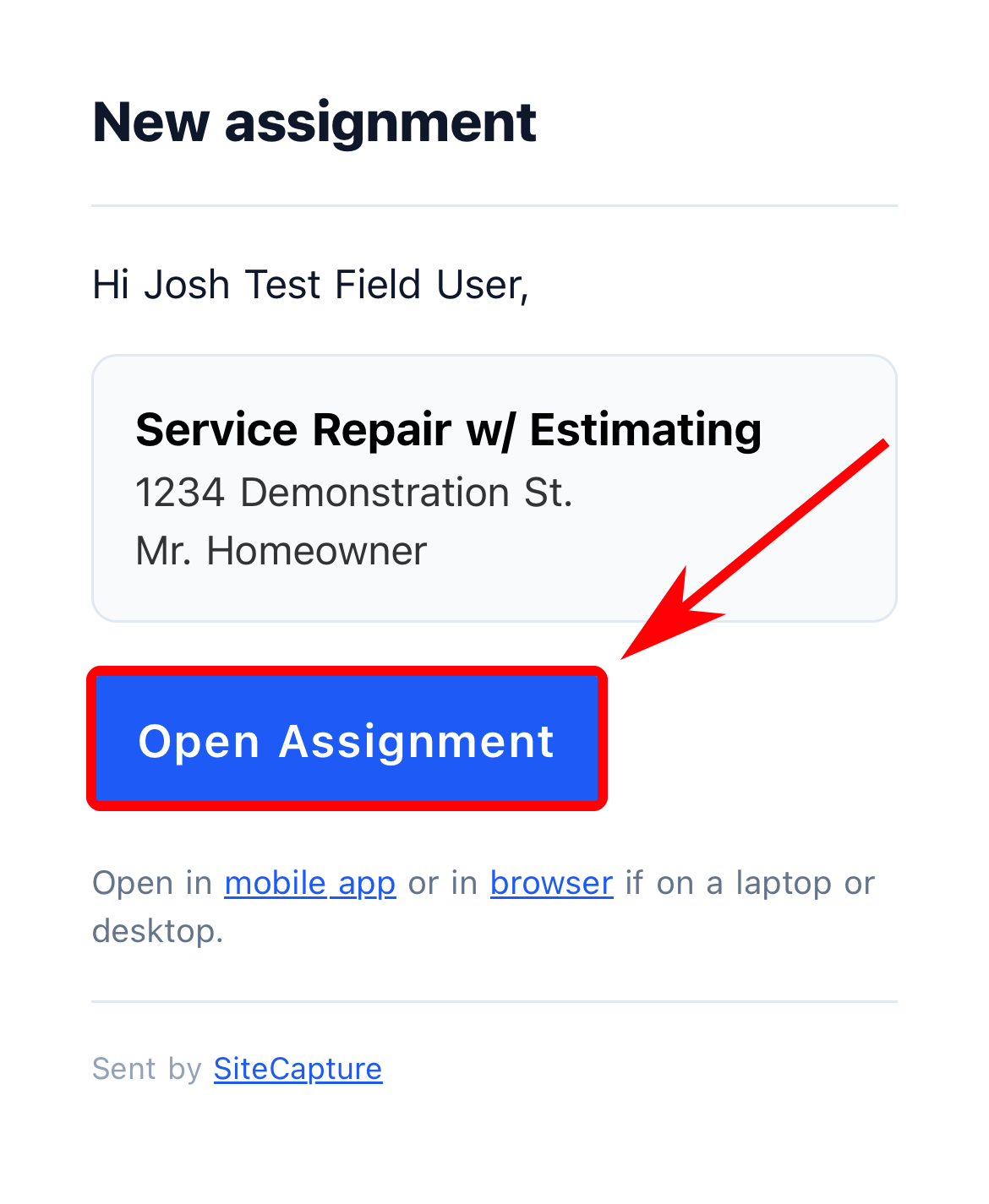The height and width of the screenshot is (1204, 989).
Task: Click the divider line below New assignment
Action: click(494, 205)
